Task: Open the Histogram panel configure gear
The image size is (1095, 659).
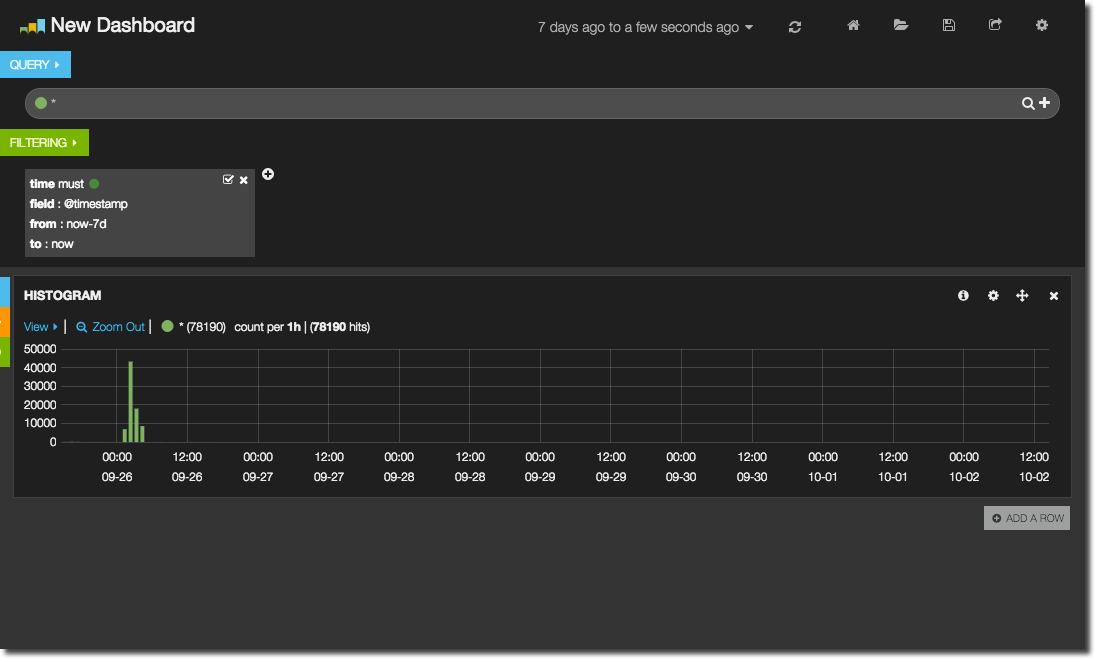Action: tap(993, 296)
